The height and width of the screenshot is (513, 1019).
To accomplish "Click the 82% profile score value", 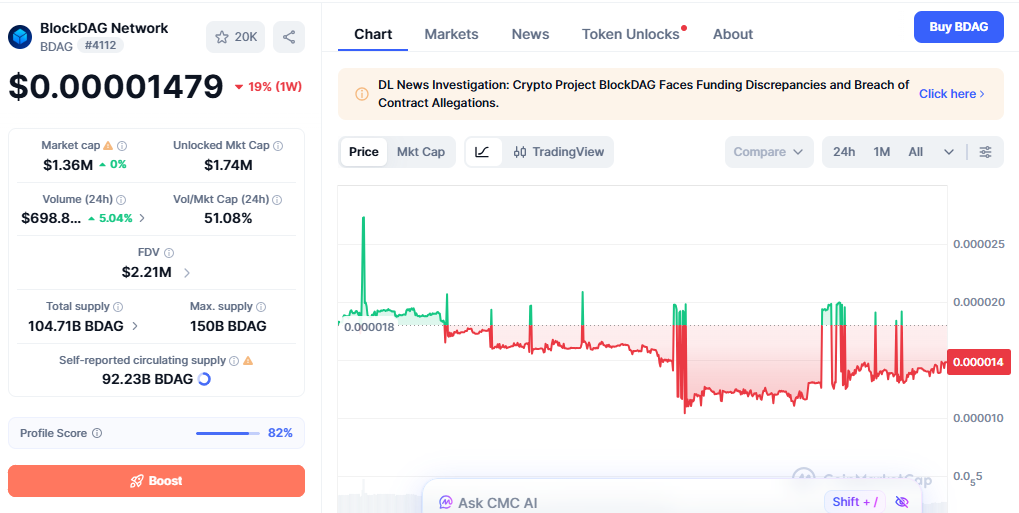I will 280,433.
